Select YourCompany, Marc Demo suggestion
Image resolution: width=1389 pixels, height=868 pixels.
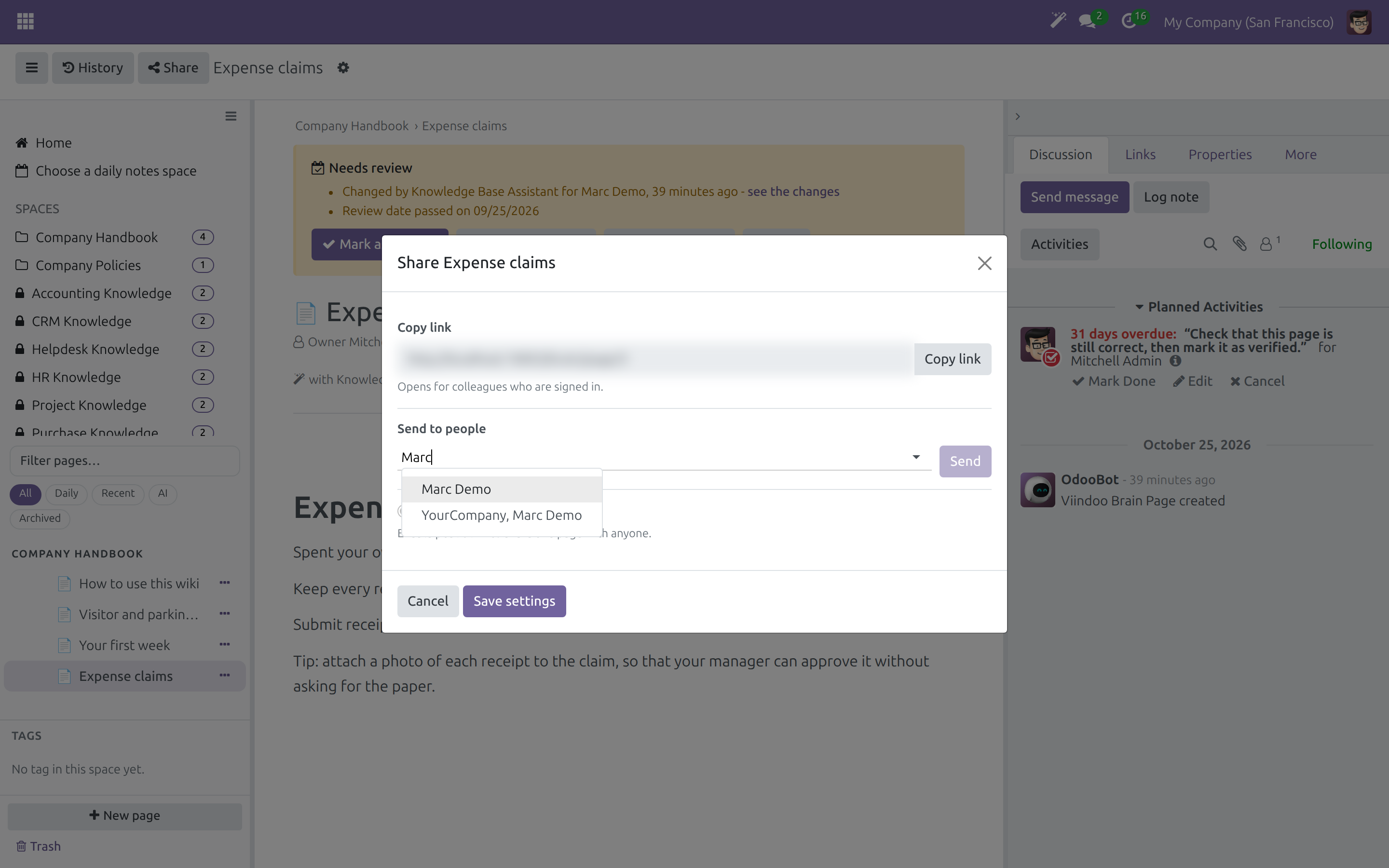point(502,515)
